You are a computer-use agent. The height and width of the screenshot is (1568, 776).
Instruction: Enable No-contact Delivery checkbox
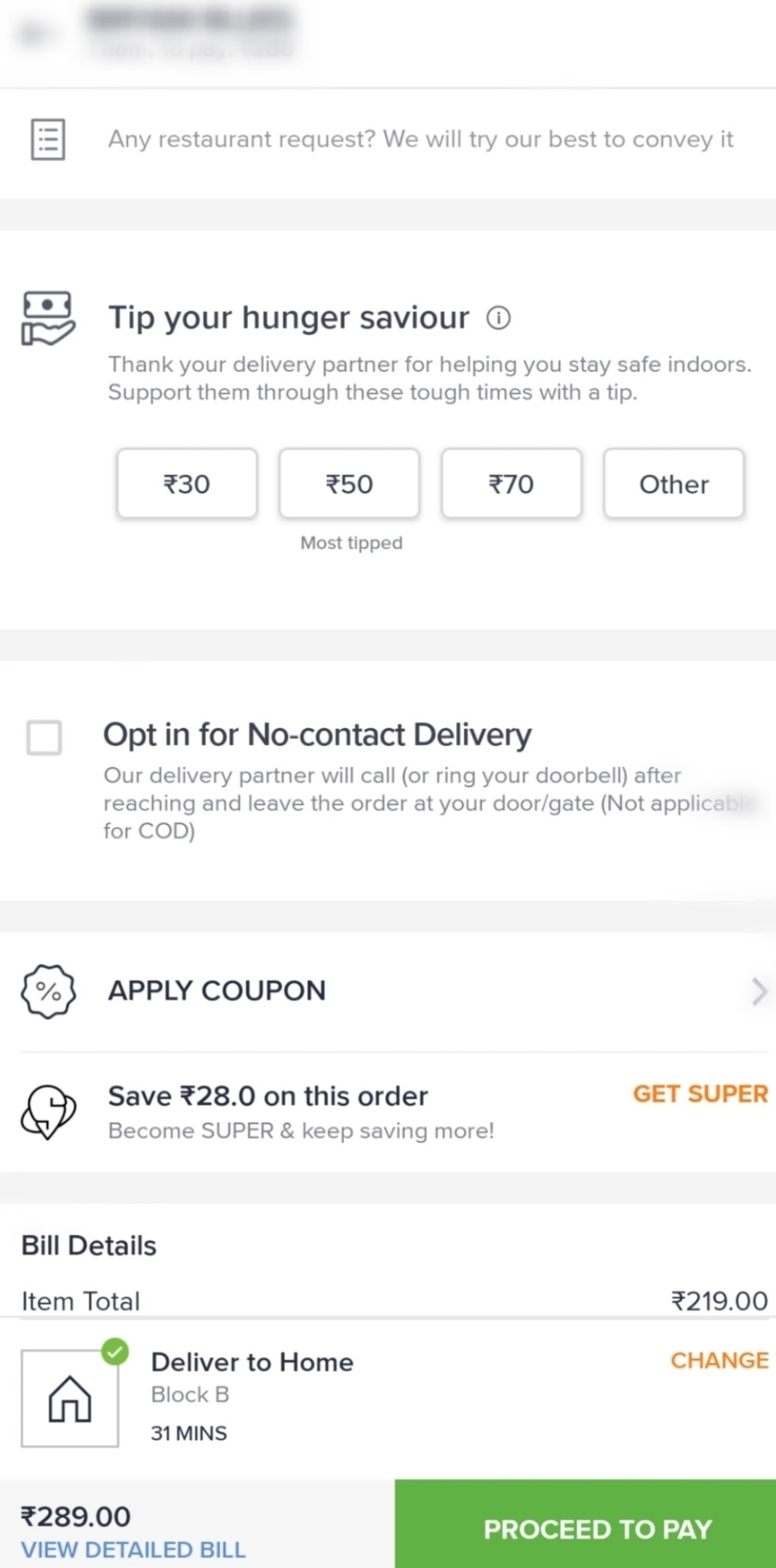(44, 737)
